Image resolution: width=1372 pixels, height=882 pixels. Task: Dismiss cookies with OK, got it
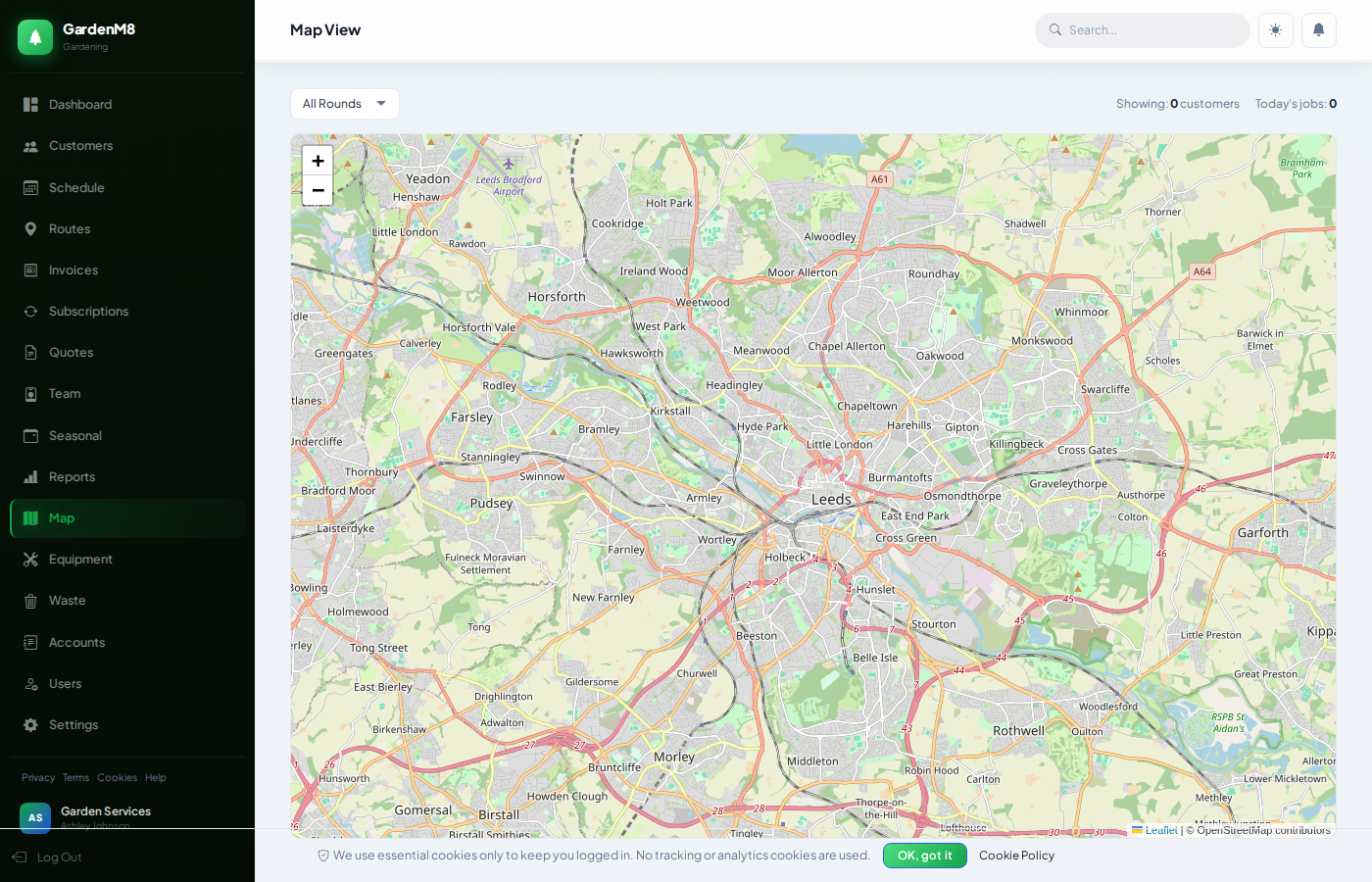pos(924,855)
